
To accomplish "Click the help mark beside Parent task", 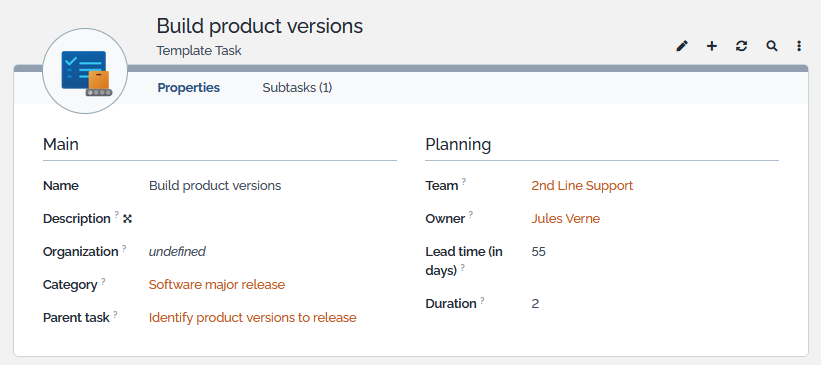I will point(115,314).
